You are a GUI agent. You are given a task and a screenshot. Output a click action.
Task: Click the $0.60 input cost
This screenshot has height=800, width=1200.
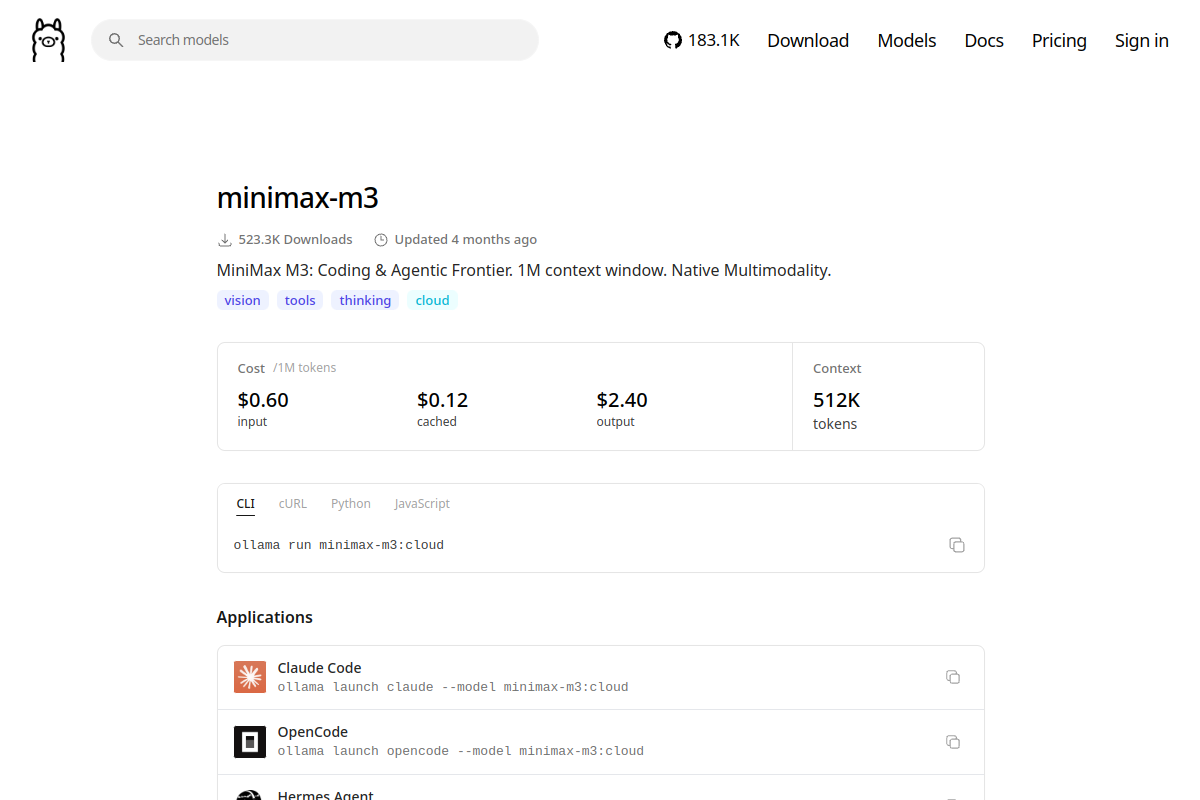click(x=263, y=400)
